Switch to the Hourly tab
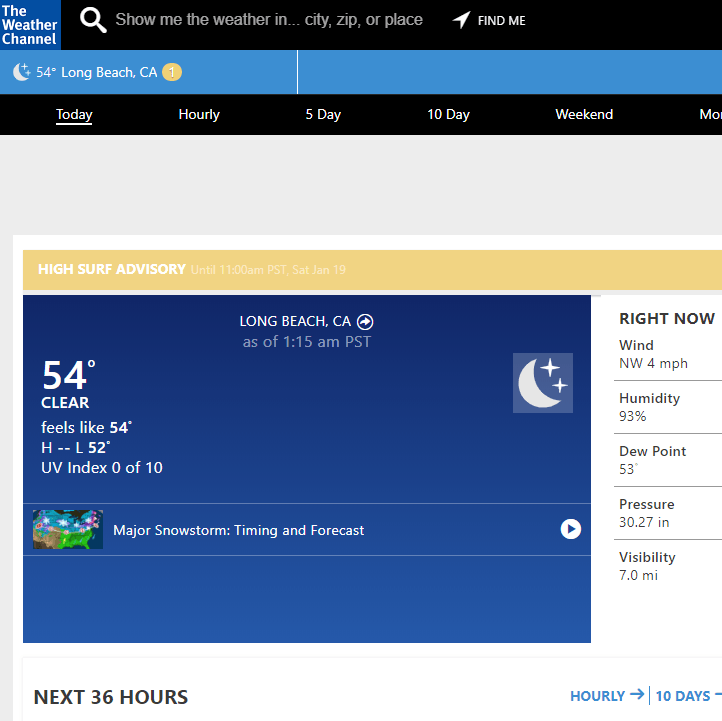Screen dimensions: 722x721 point(199,114)
